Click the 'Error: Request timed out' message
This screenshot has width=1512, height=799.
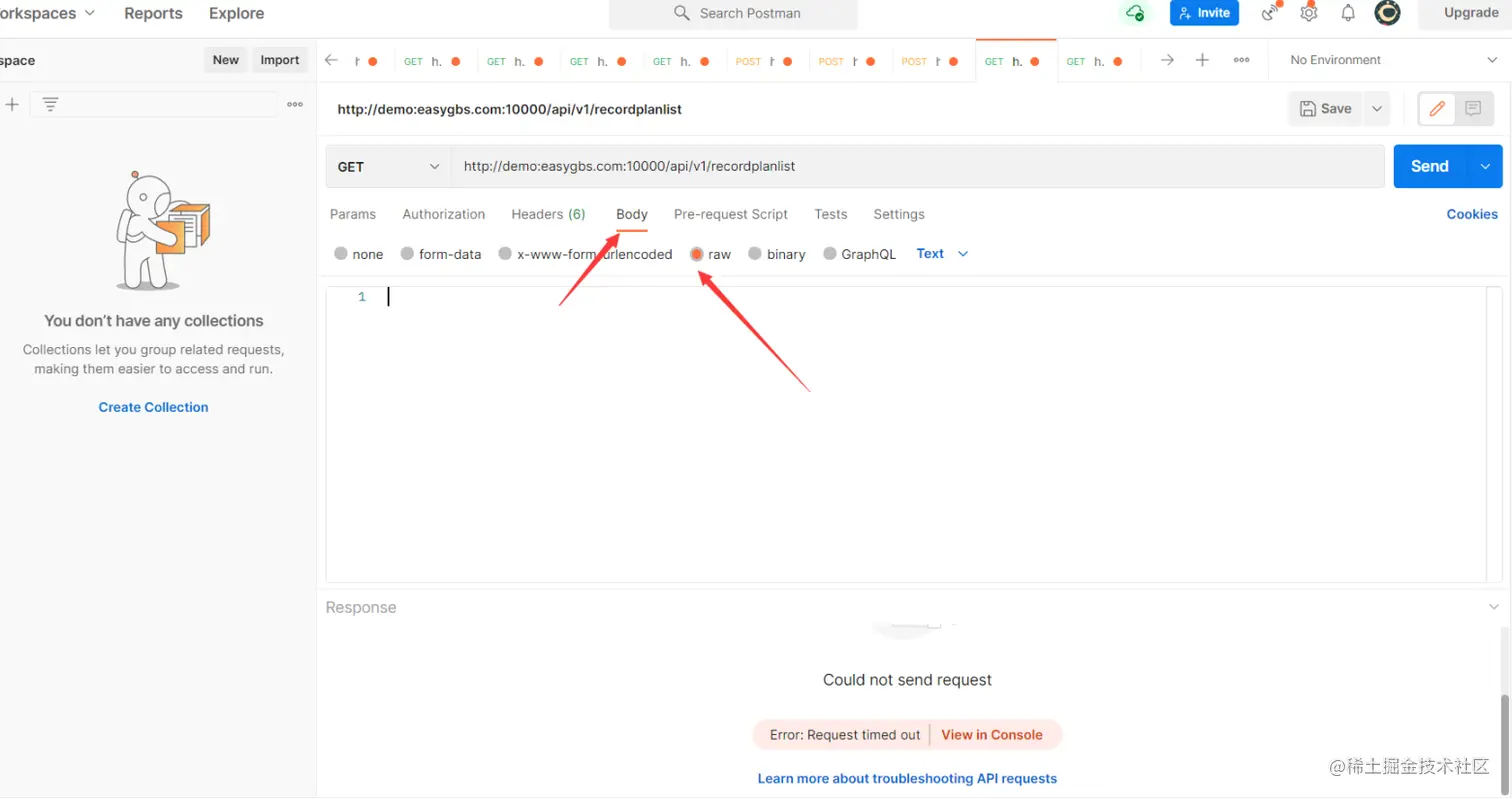845,735
